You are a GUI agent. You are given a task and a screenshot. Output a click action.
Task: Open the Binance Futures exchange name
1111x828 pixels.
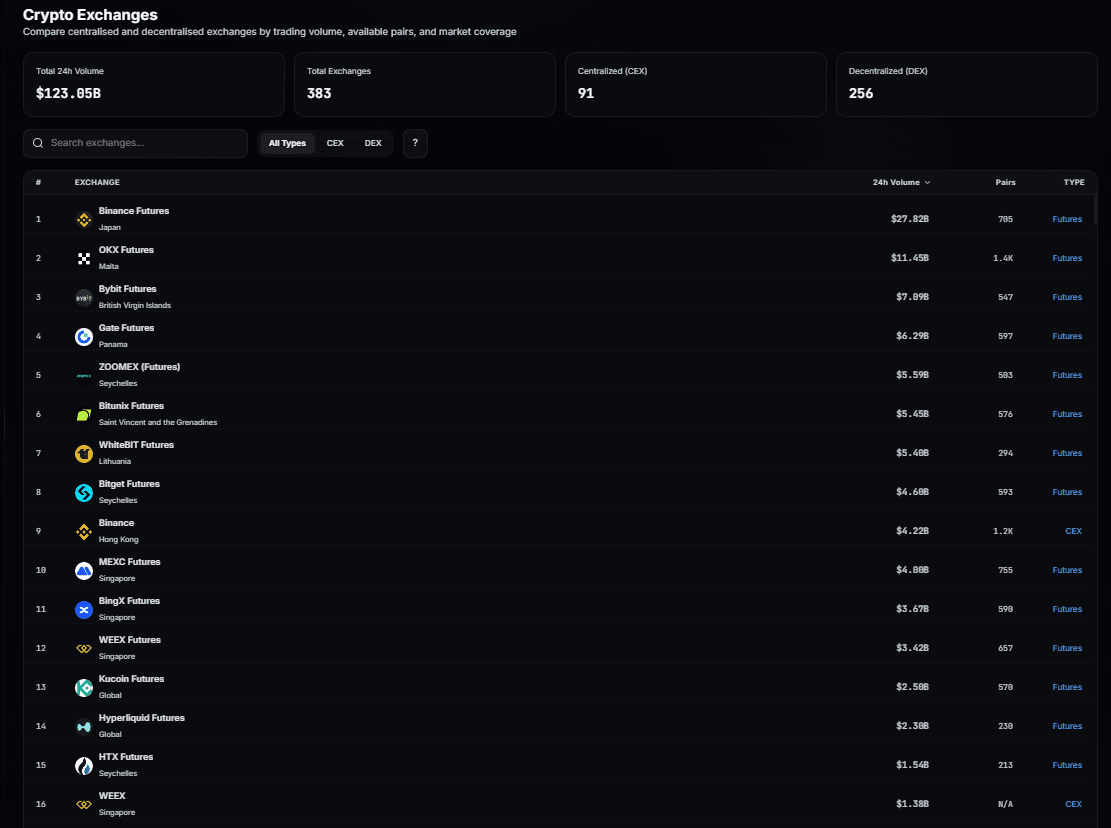[134, 211]
